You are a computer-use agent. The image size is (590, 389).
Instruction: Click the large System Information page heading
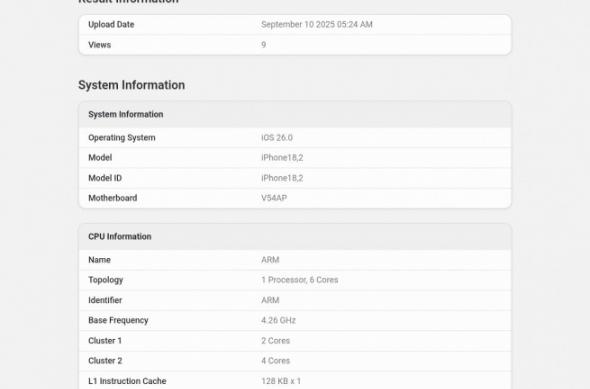point(131,85)
